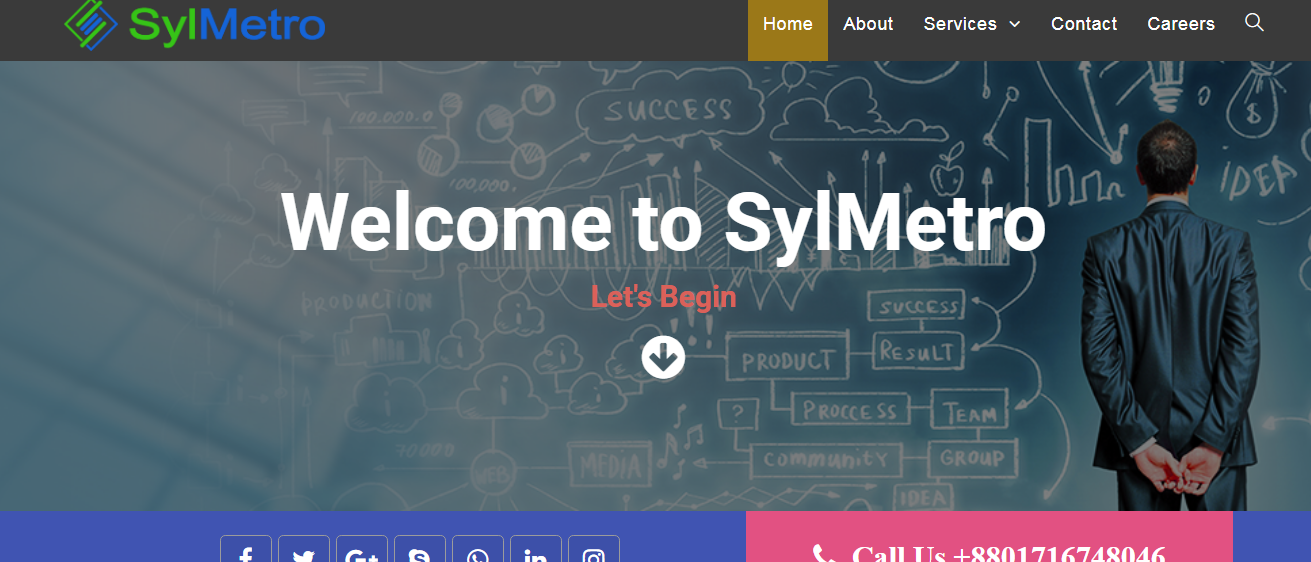Click the SylMetro brand name text

[228, 25]
